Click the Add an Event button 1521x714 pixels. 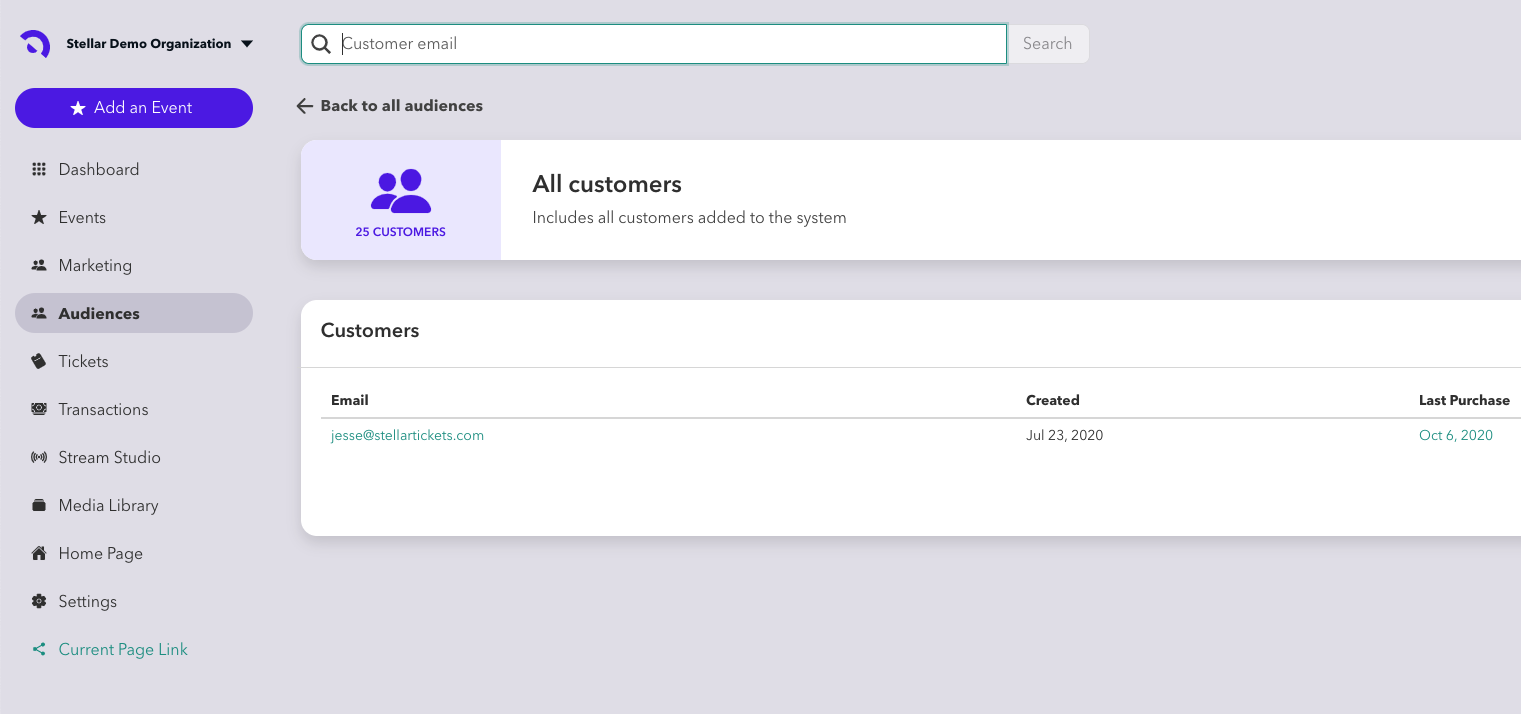pyautogui.click(x=134, y=108)
